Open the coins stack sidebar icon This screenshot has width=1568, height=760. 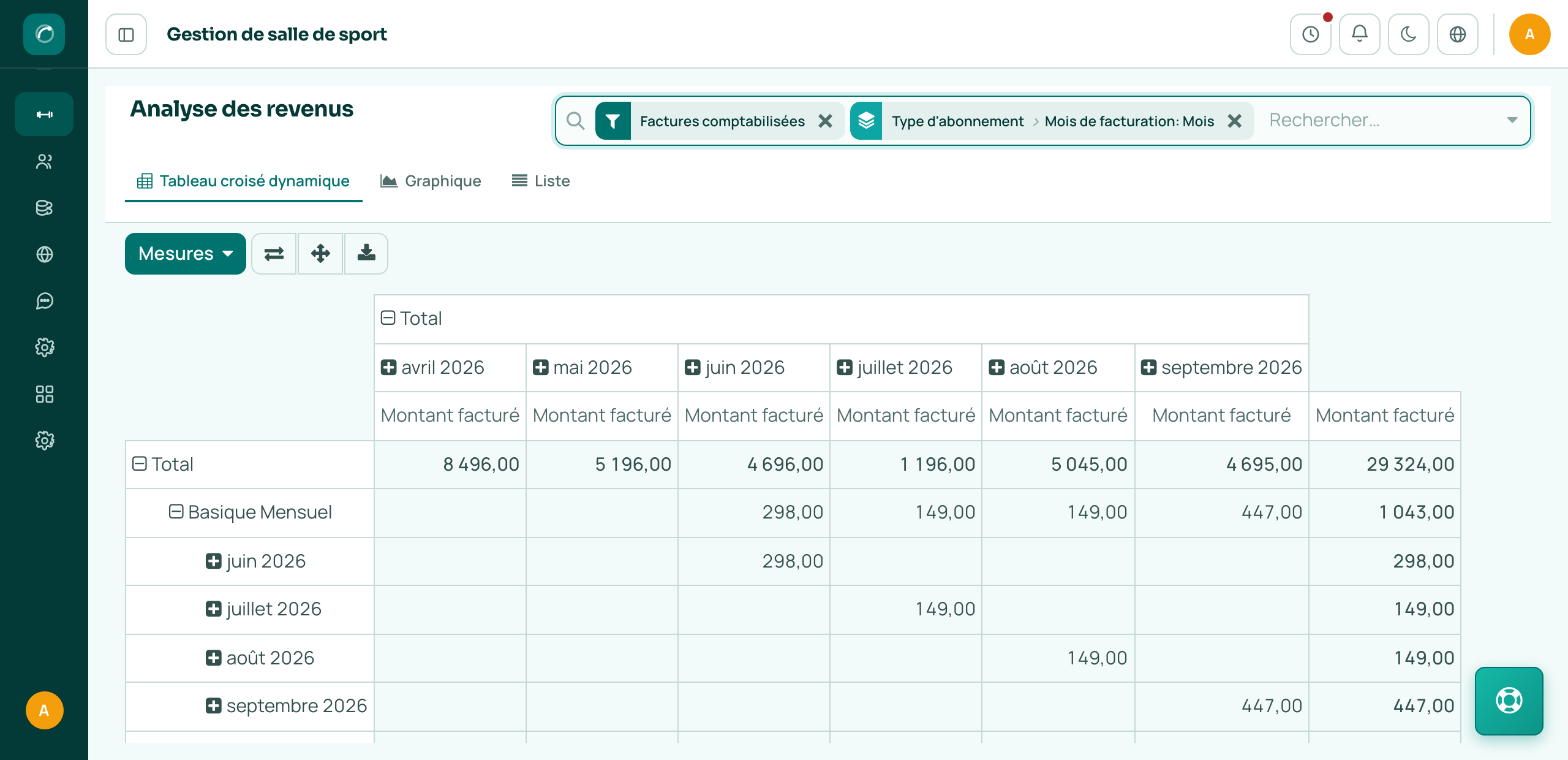tap(44, 208)
